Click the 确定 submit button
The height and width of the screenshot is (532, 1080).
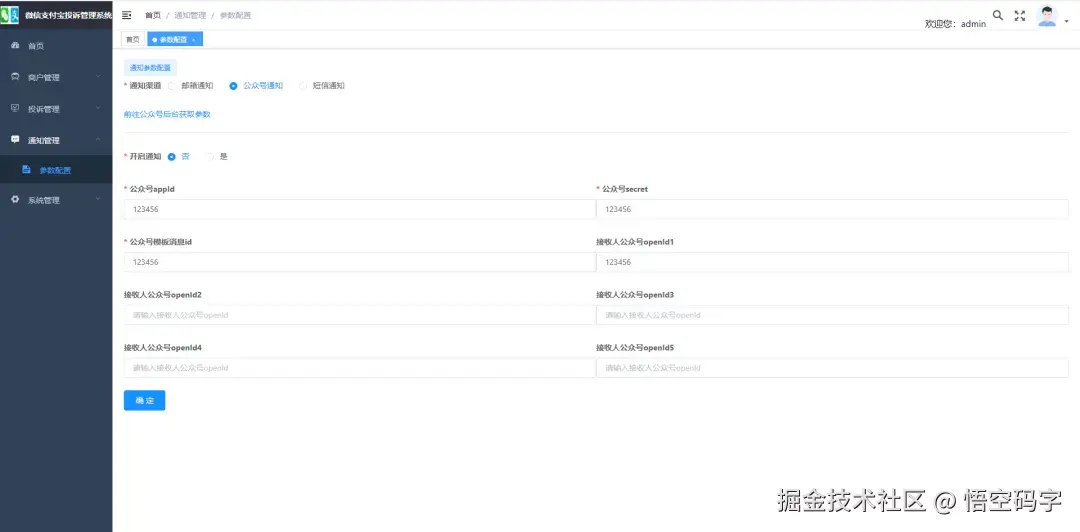[x=145, y=400]
